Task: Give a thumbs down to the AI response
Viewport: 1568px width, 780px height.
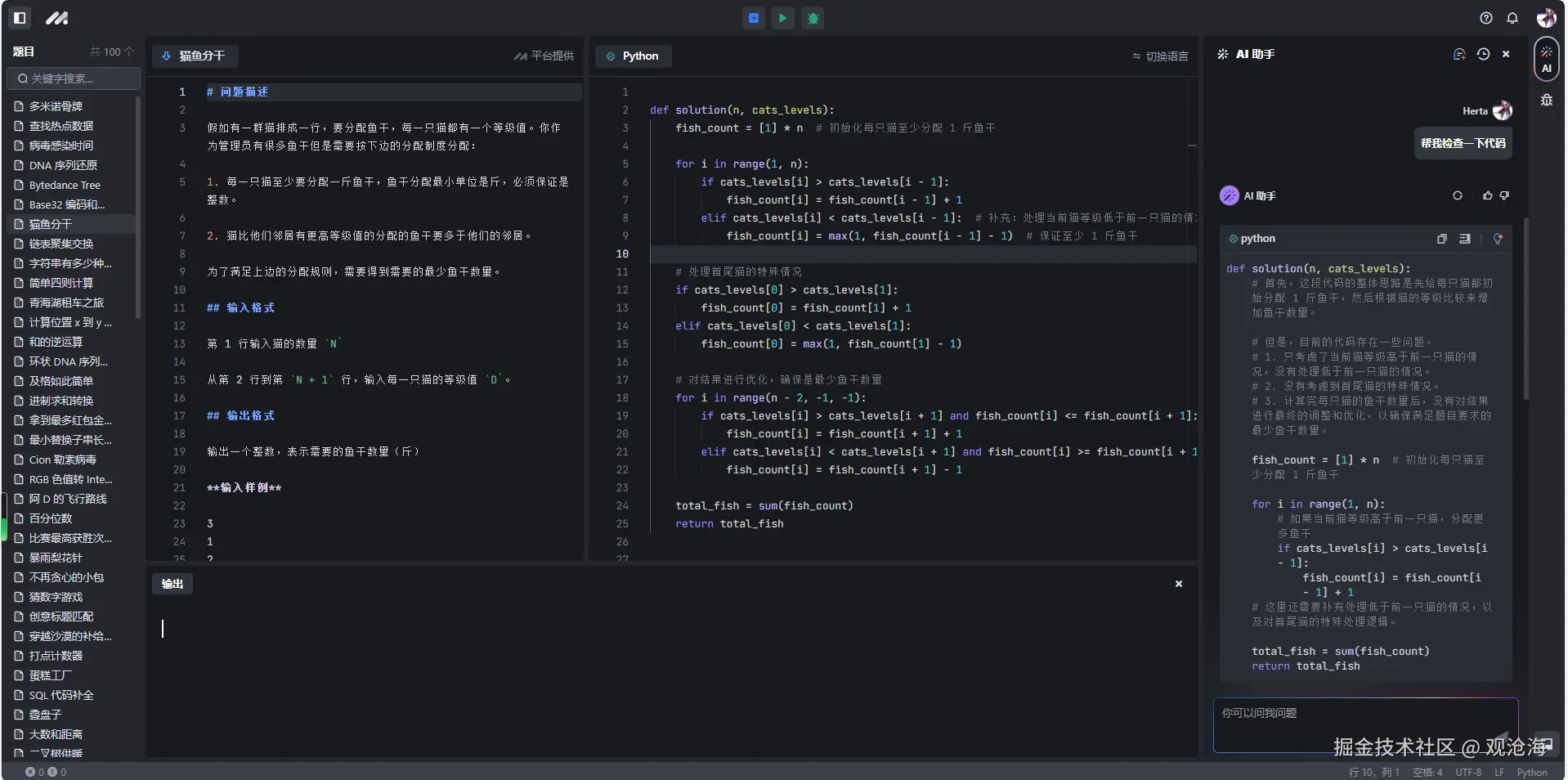Action: click(1505, 195)
